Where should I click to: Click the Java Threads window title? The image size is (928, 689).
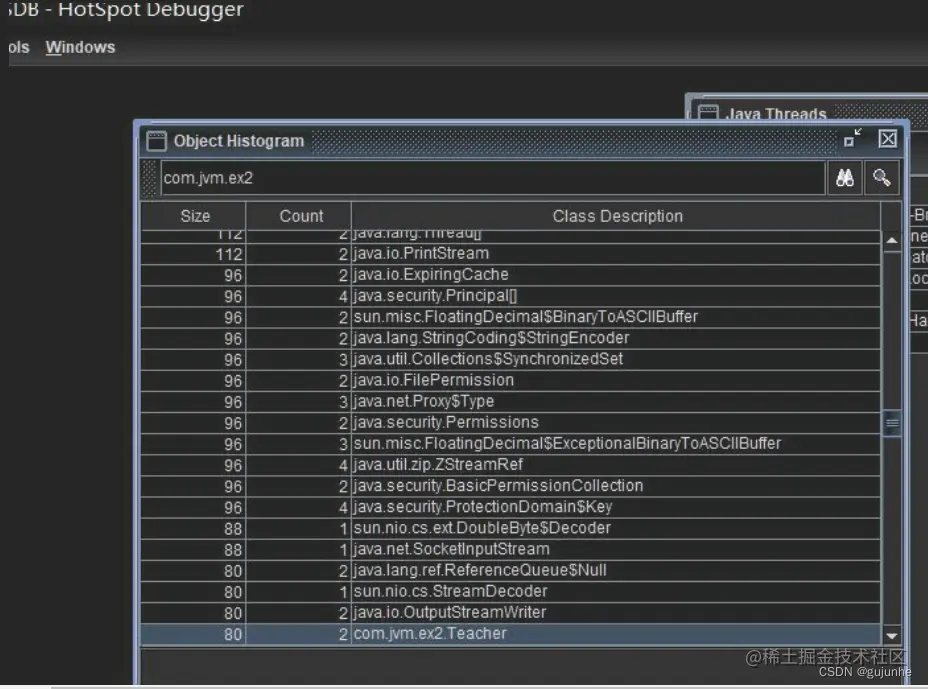[x=776, y=113]
